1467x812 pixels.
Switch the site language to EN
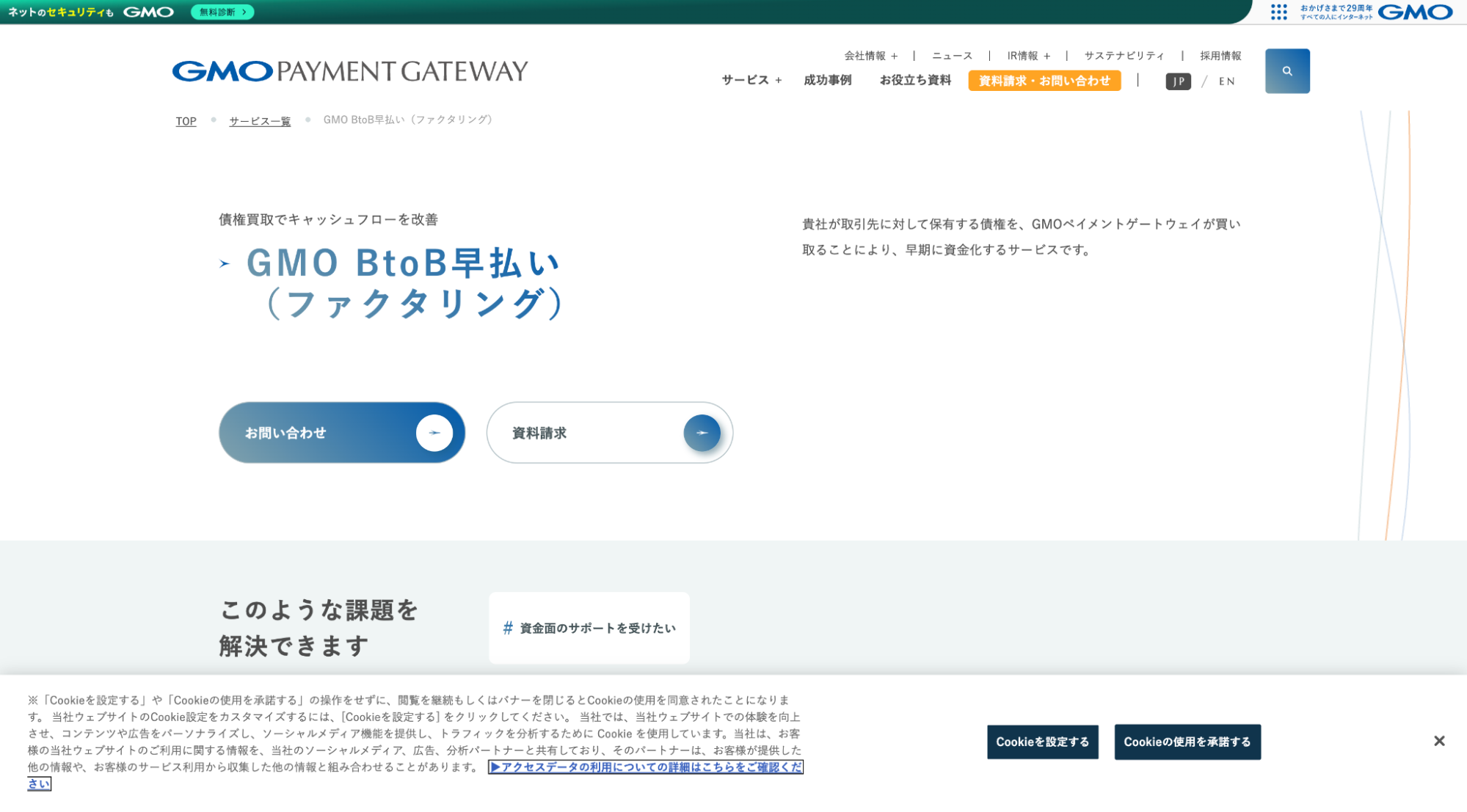pos(1226,81)
